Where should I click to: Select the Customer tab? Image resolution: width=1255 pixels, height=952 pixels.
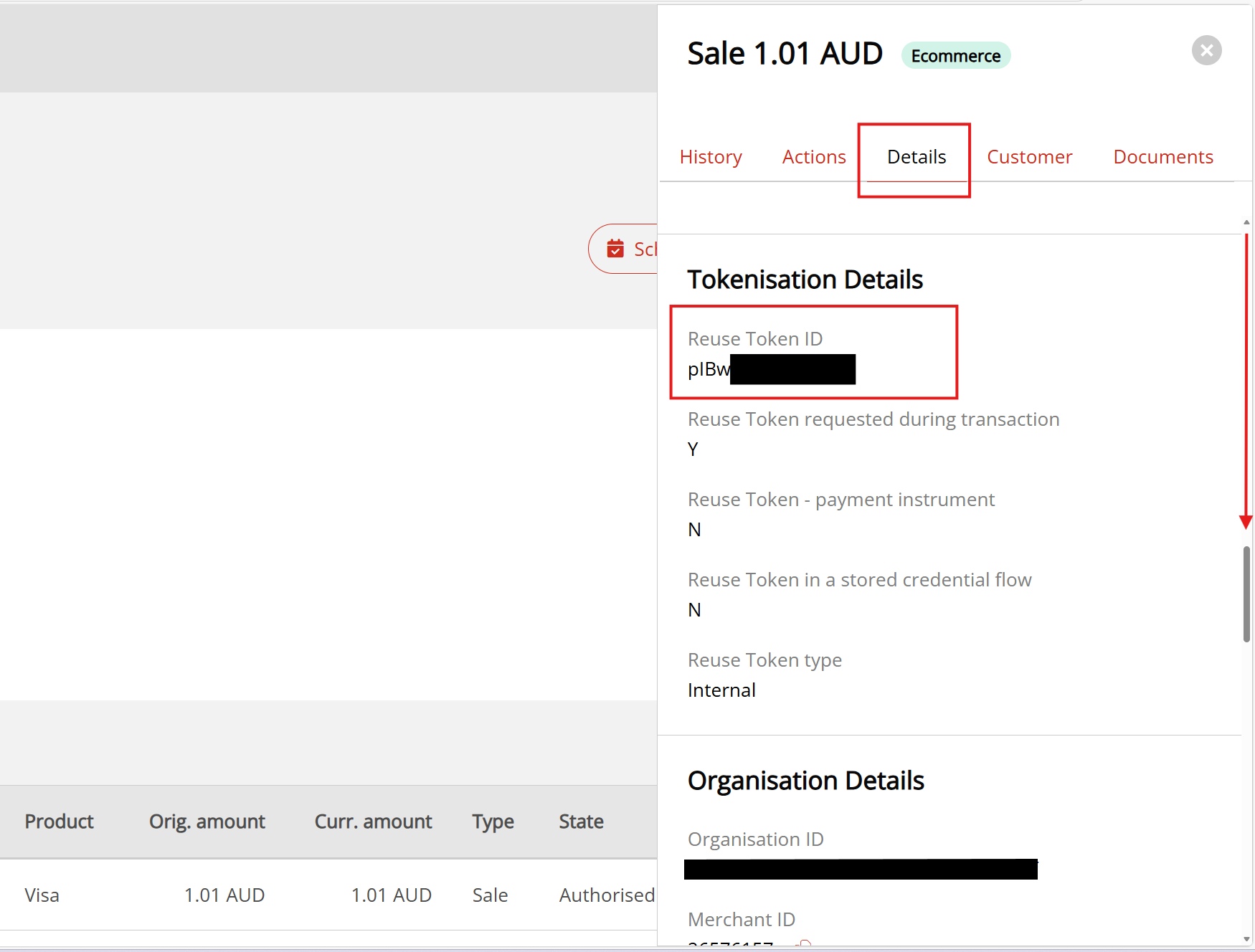(x=1030, y=156)
